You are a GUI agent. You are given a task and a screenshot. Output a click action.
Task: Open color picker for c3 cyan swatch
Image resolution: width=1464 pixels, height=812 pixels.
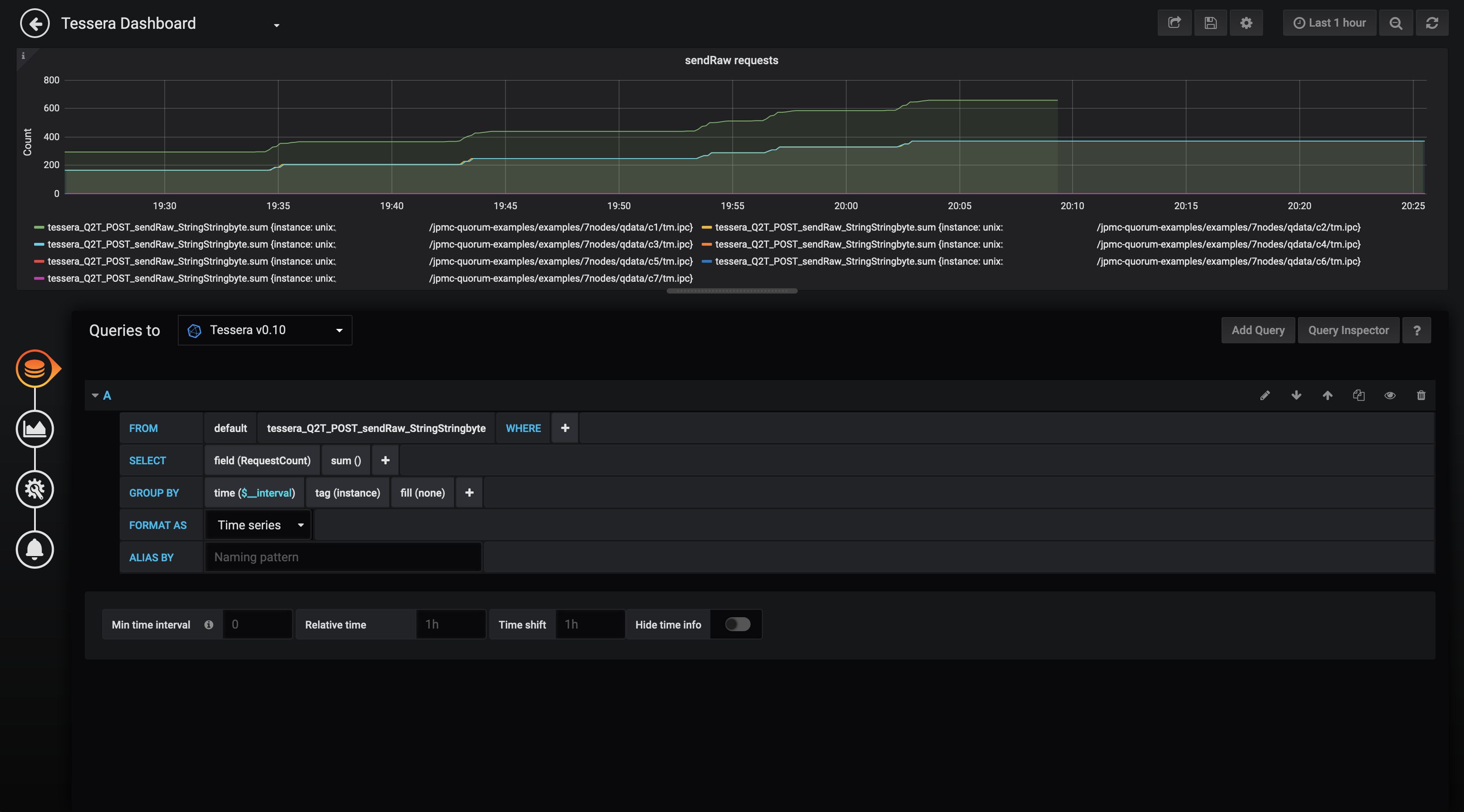[39, 244]
